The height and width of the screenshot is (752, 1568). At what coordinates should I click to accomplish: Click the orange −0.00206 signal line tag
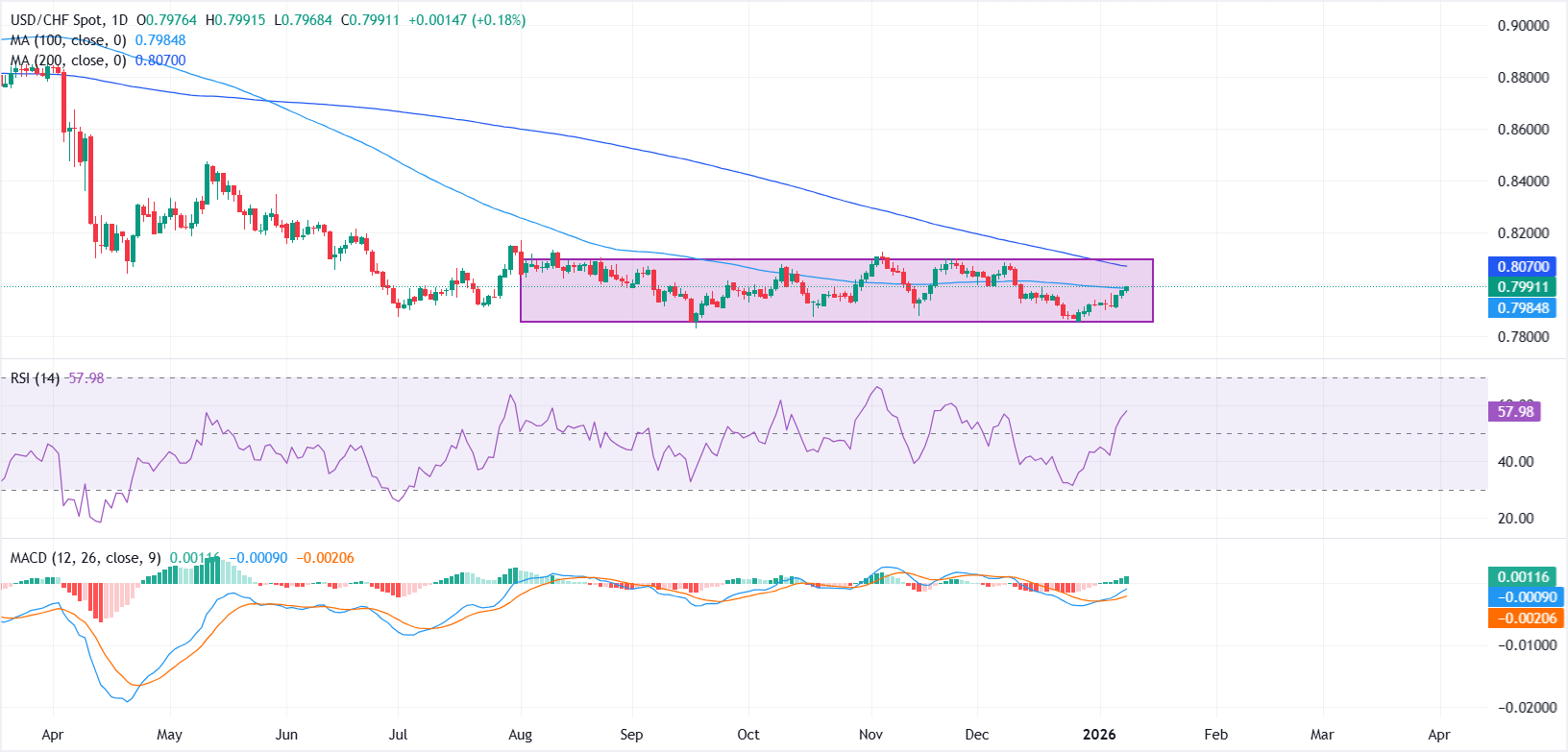pos(1523,619)
